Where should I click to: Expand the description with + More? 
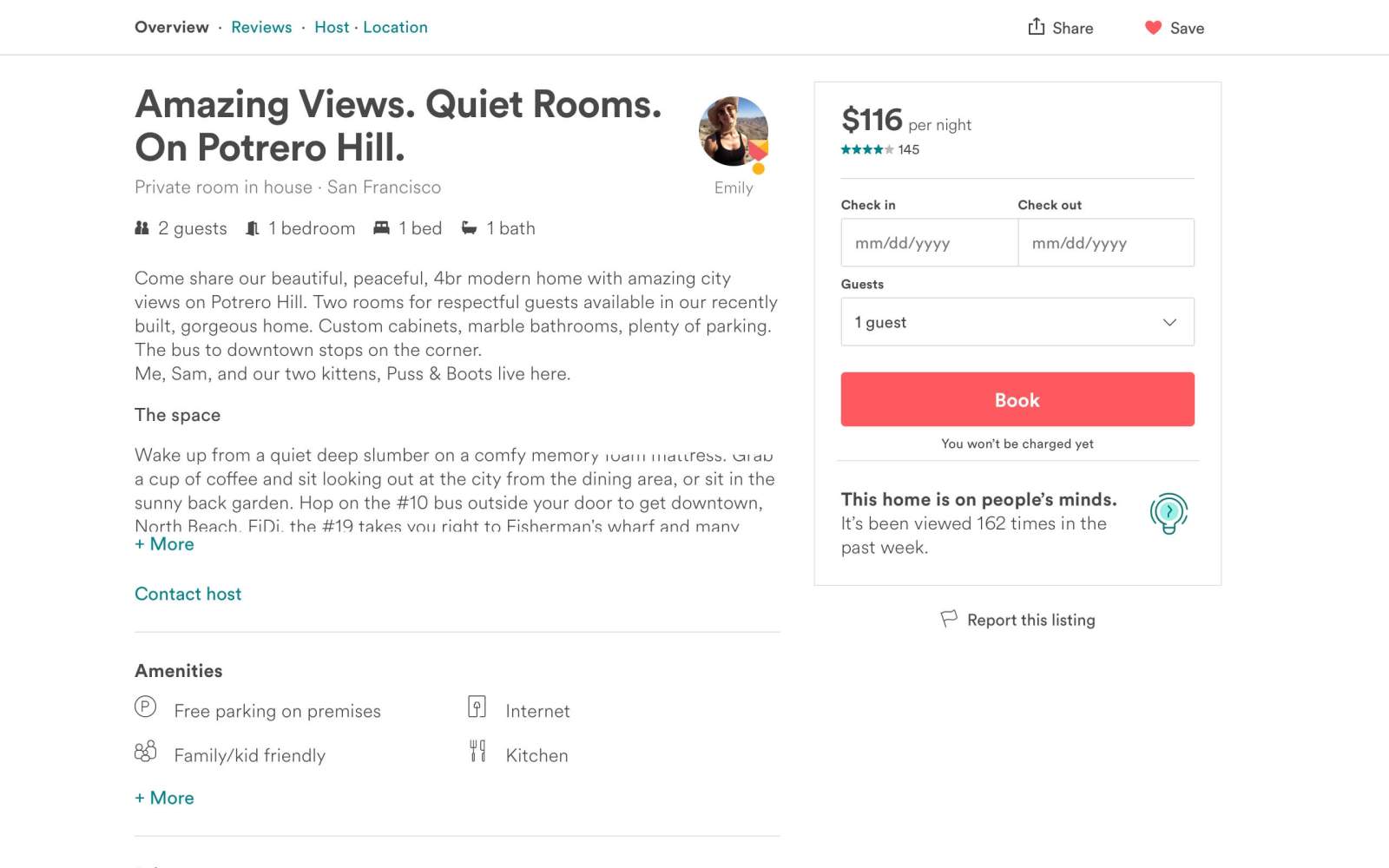(164, 544)
